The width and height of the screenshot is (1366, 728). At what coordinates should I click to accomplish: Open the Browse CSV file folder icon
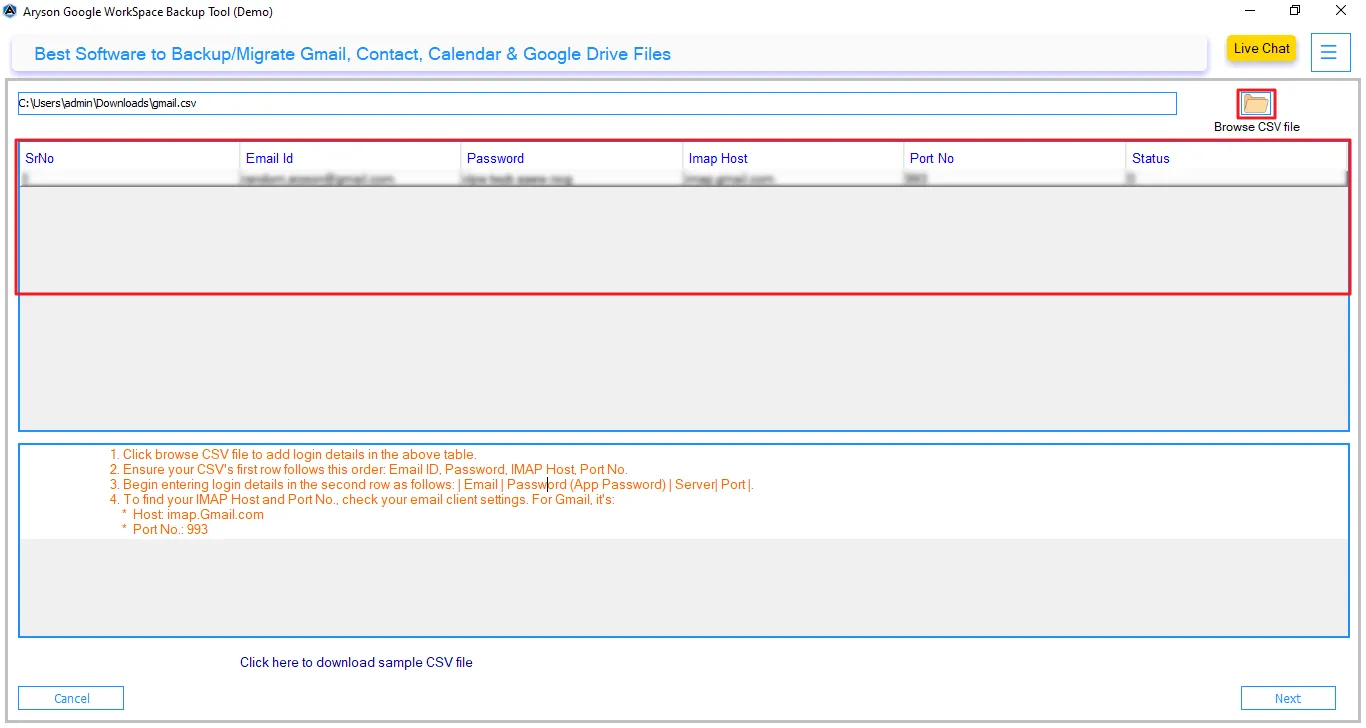click(1255, 102)
